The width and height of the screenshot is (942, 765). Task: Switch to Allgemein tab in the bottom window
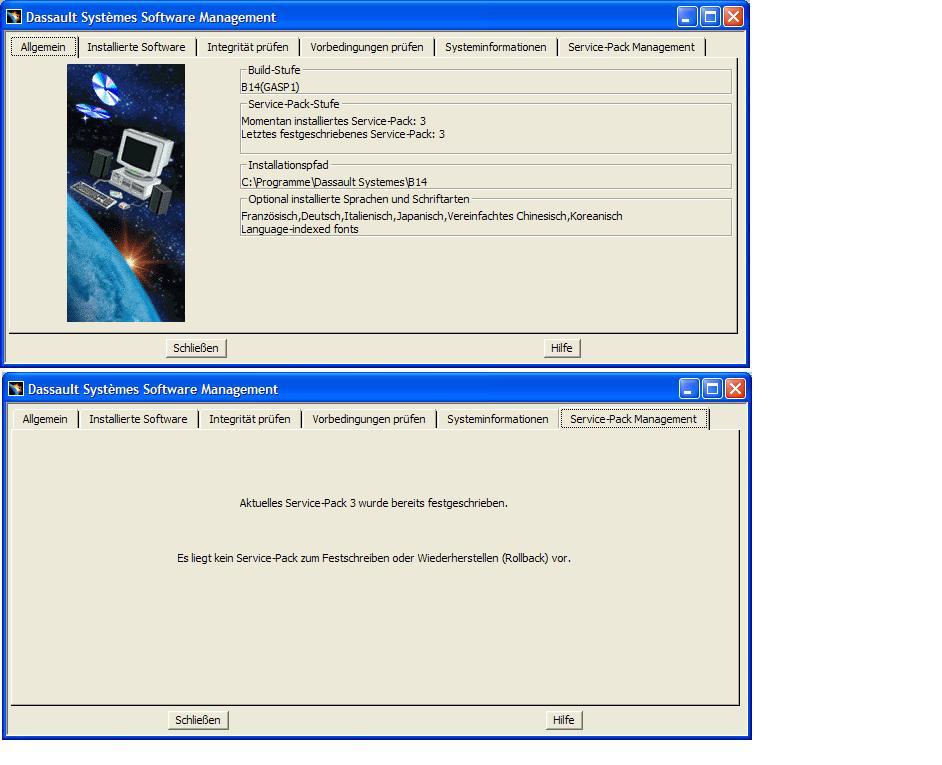(x=45, y=419)
